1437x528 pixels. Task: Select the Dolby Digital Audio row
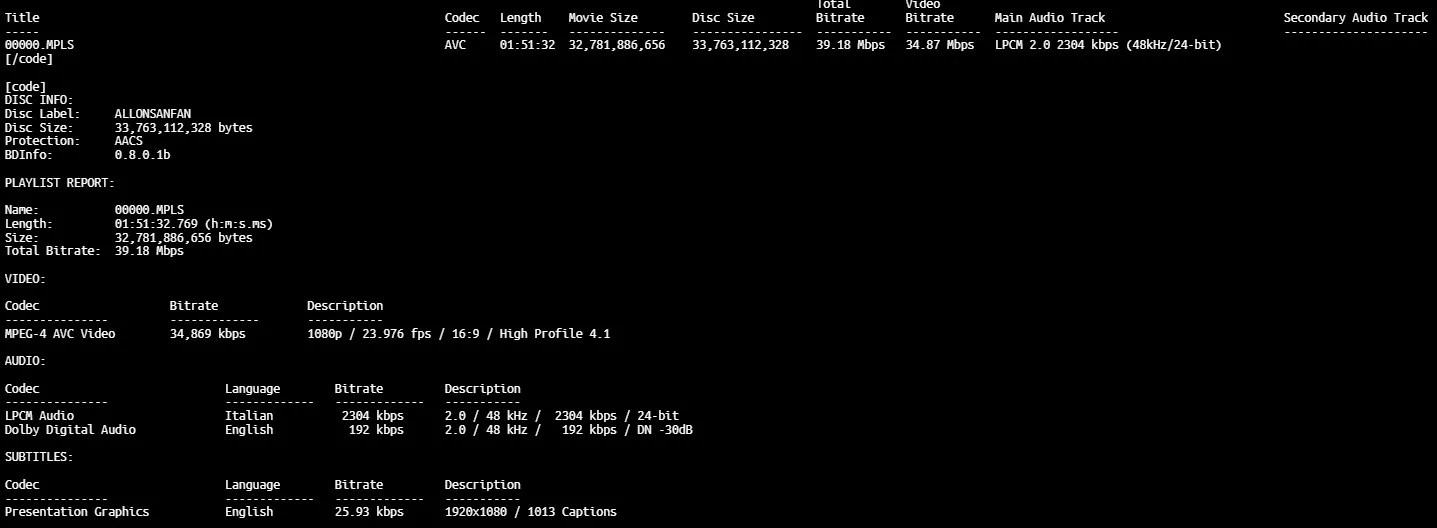point(70,430)
